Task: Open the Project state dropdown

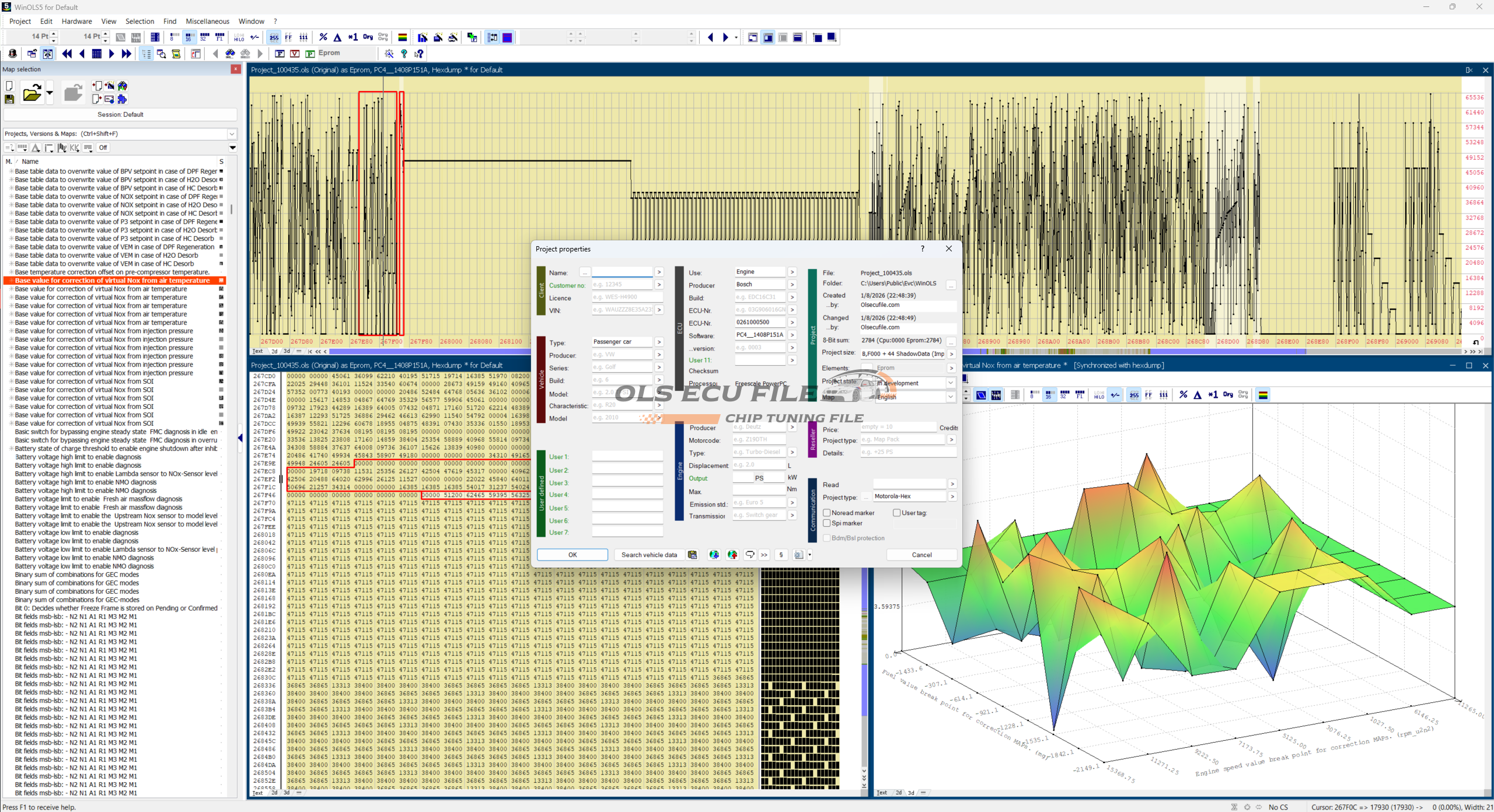Action: click(951, 383)
